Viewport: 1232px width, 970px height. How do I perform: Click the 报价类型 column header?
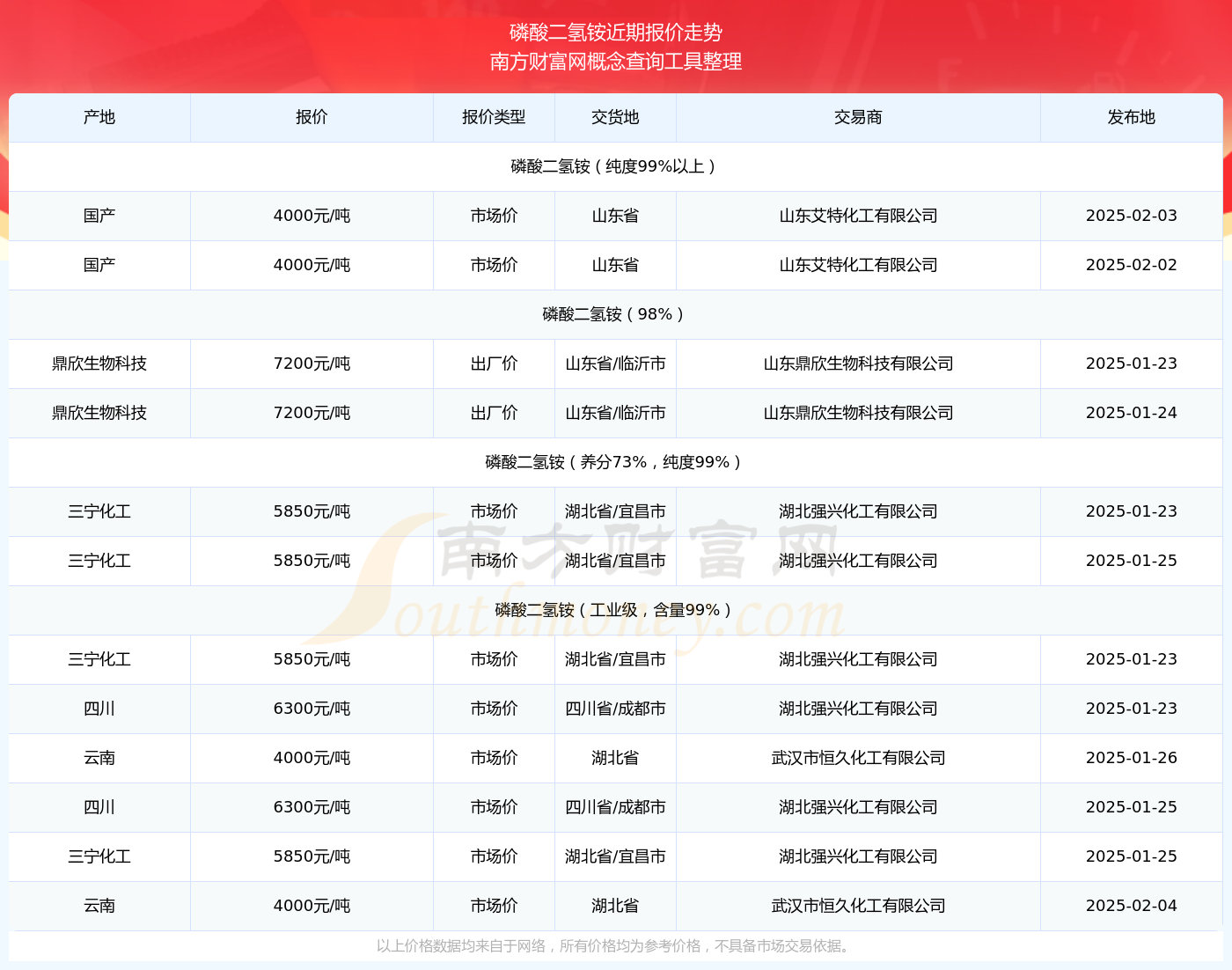494,117
